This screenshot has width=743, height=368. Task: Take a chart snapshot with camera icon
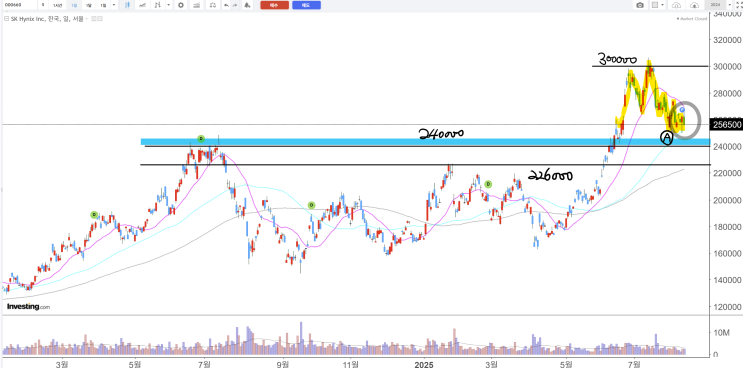click(x=640, y=5)
